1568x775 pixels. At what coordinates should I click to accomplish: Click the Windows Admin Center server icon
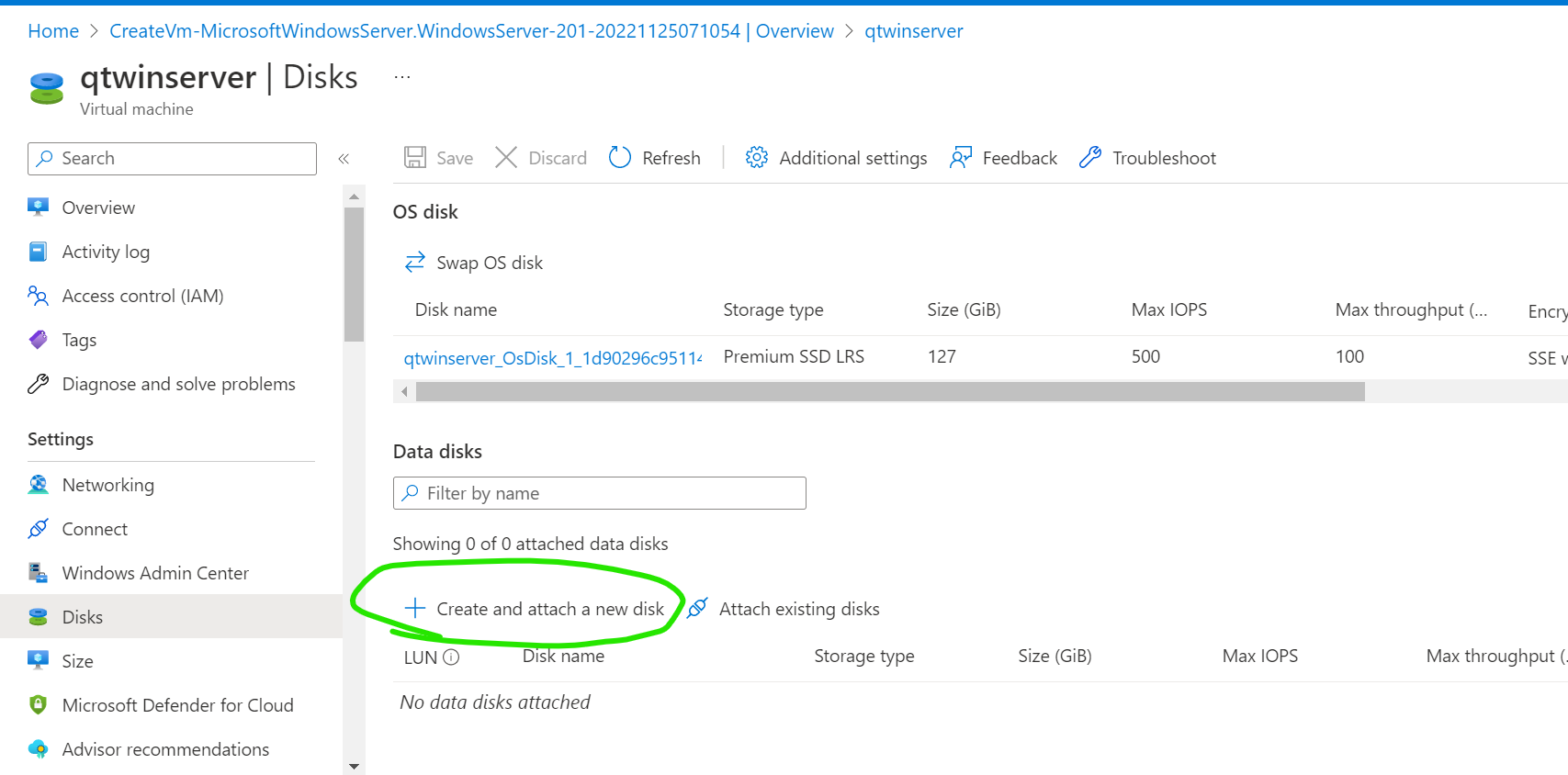click(x=38, y=573)
